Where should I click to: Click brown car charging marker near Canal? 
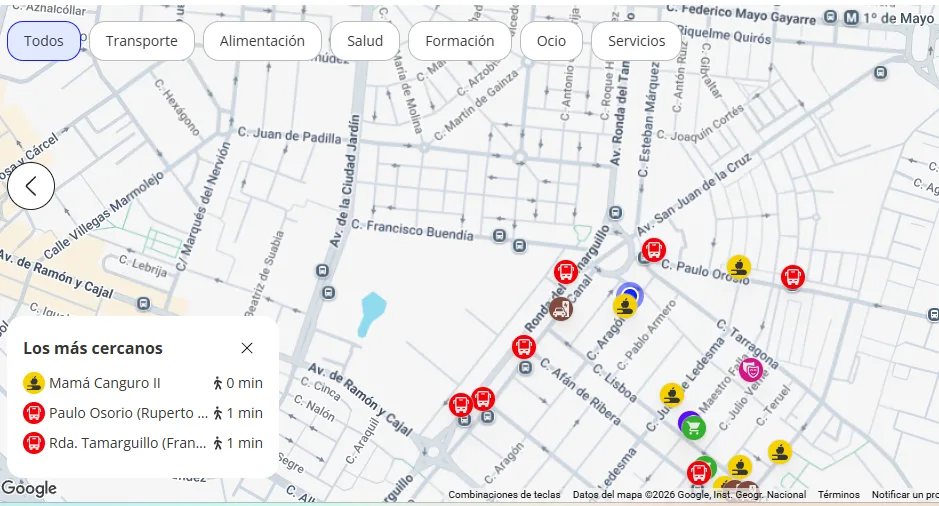561,309
